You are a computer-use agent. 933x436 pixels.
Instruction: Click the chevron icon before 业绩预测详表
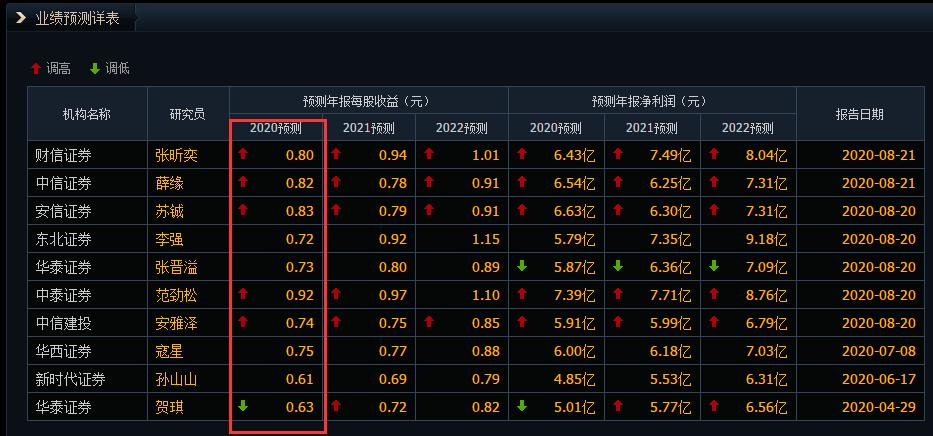pos(21,18)
